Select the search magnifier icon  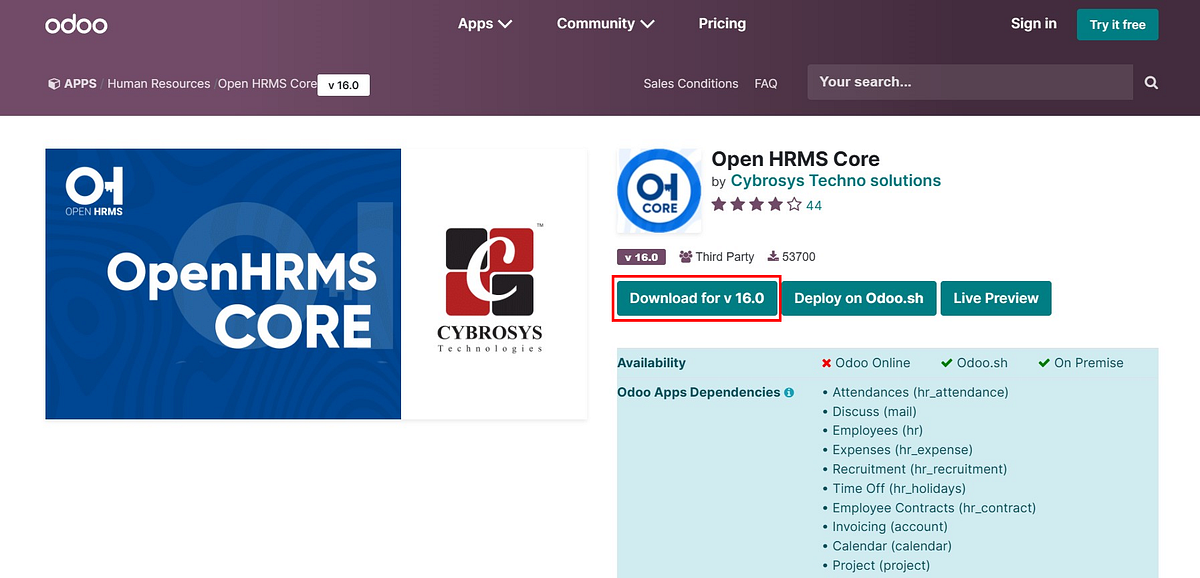[x=1150, y=82]
